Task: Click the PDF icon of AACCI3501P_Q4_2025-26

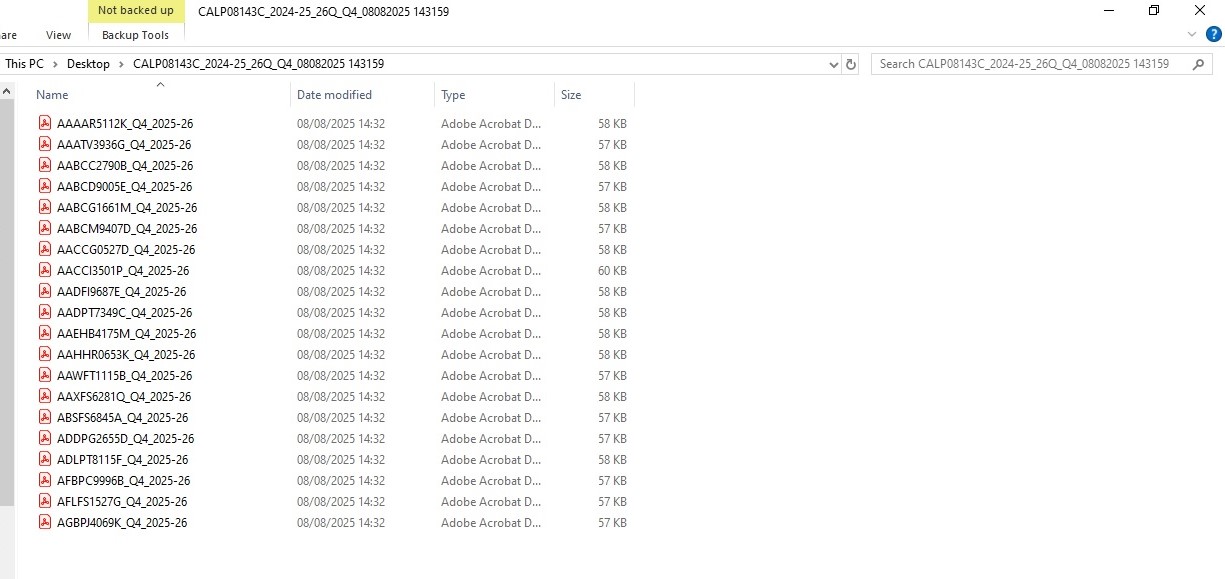Action: 44,270
